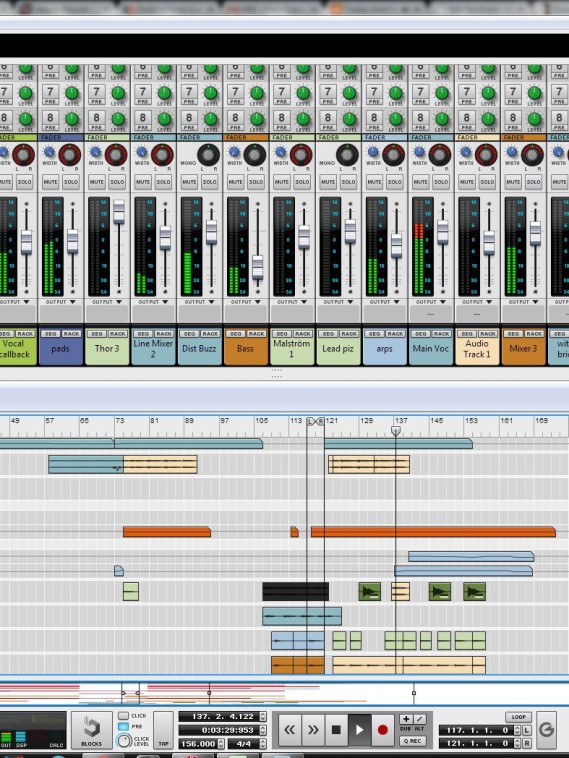Mute the pads channel

tap(50, 182)
